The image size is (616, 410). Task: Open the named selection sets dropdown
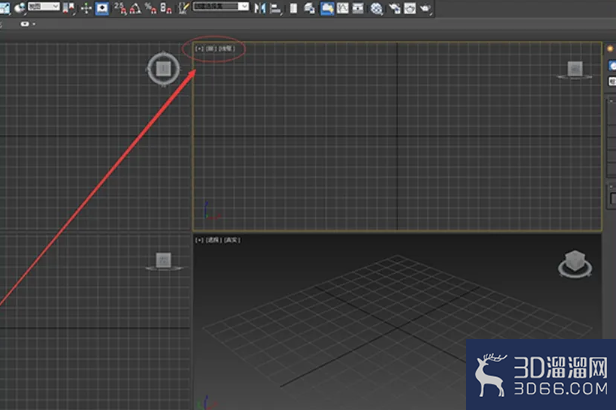tap(221, 7)
